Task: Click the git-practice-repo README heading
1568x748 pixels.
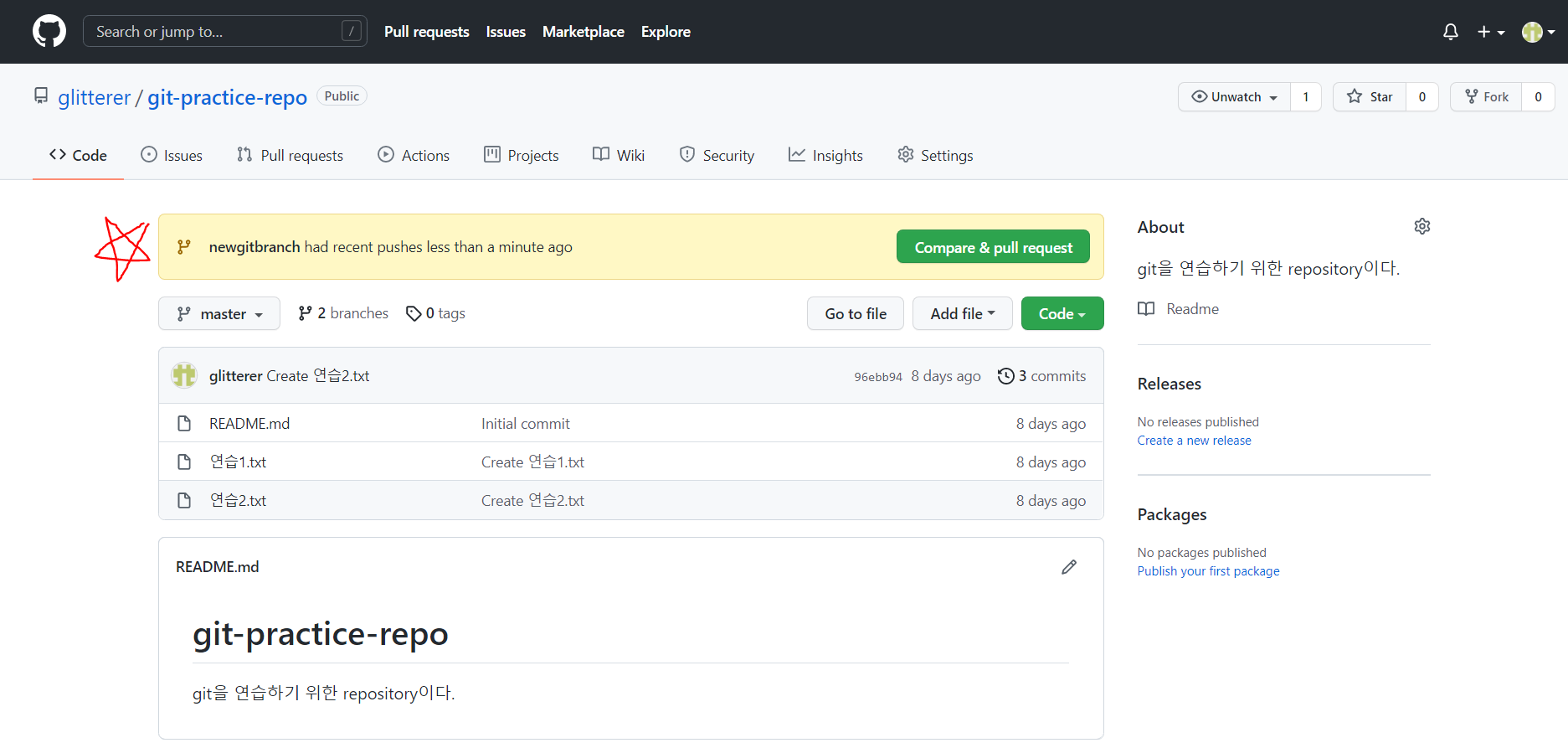Action: point(321,634)
